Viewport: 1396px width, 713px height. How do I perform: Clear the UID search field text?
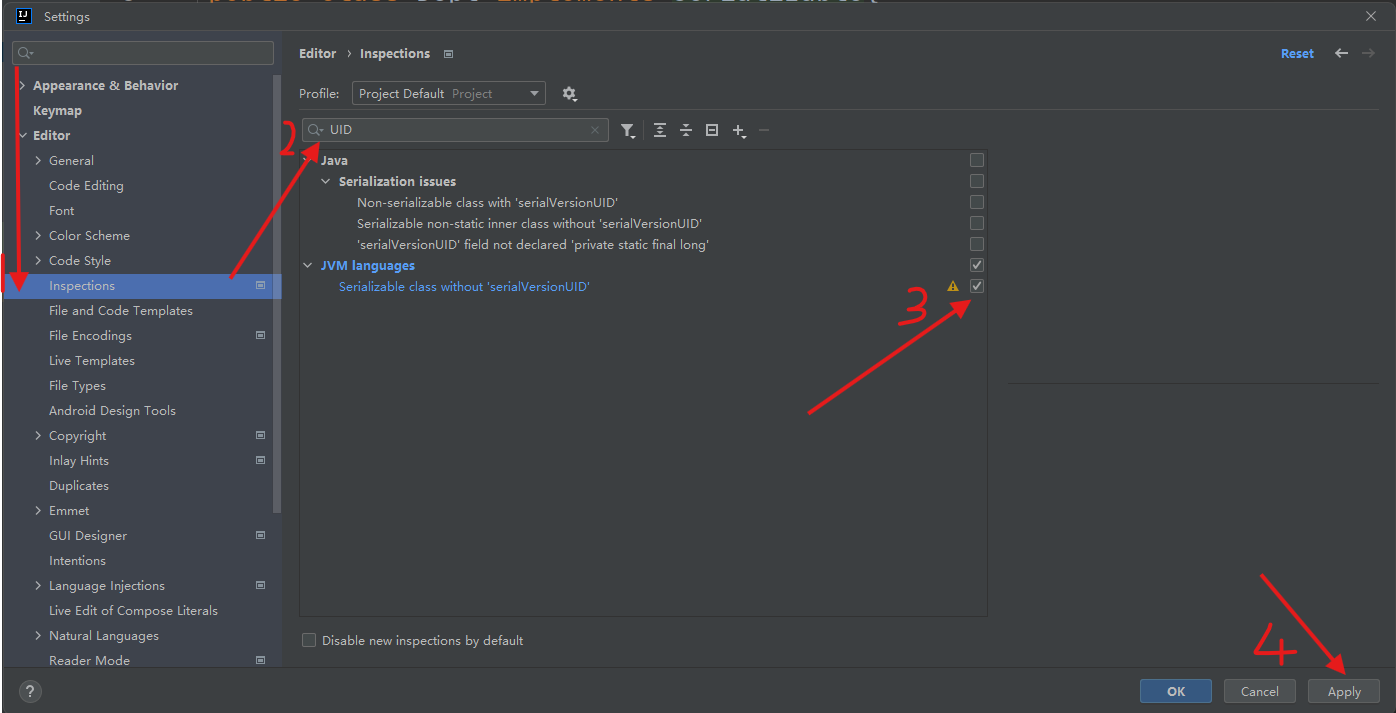(595, 130)
